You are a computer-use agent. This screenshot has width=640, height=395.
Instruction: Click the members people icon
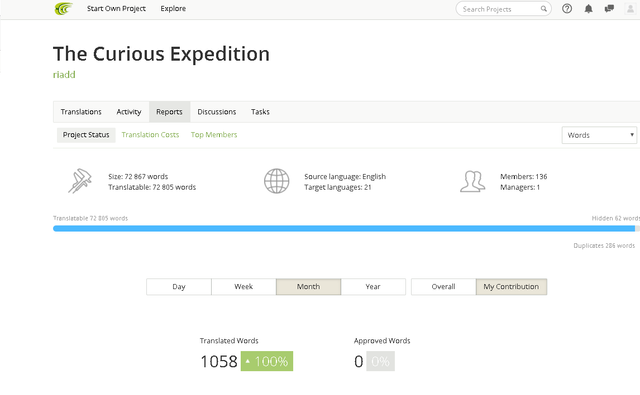point(473,181)
